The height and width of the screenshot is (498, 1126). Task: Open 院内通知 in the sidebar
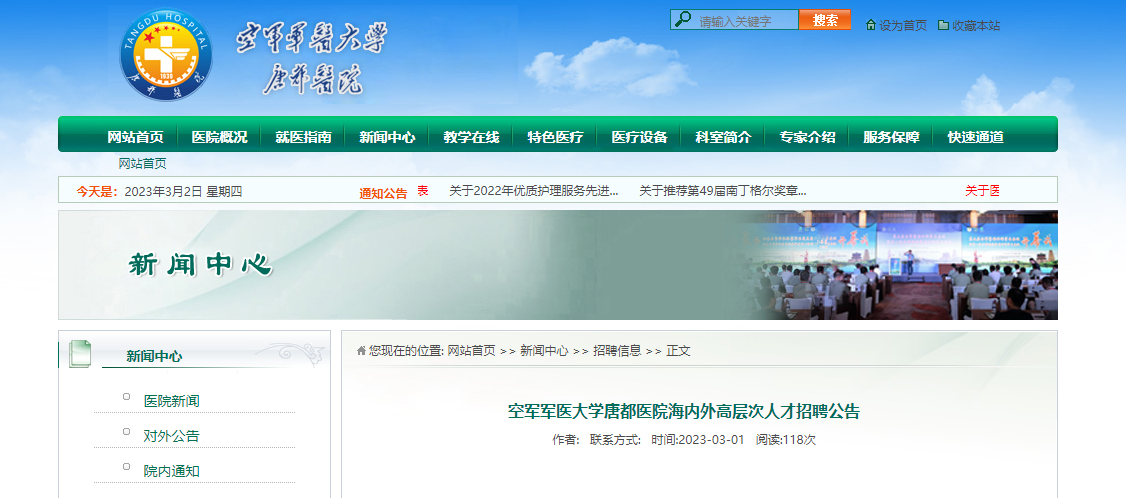click(172, 471)
